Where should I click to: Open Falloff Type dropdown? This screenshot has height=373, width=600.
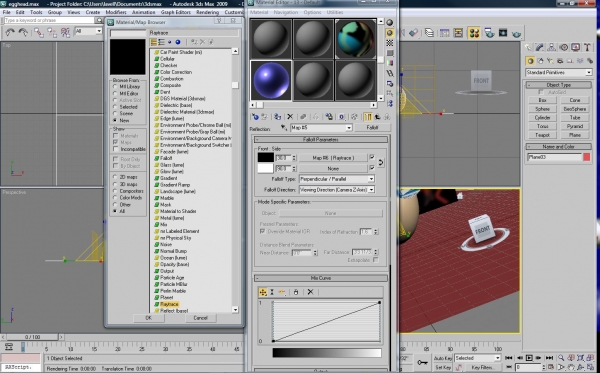[337, 179]
